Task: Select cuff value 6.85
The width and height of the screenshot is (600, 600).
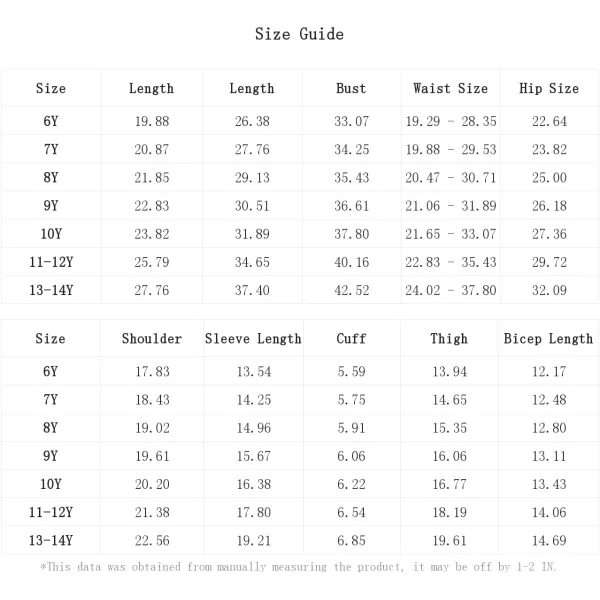Action: pos(351,540)
